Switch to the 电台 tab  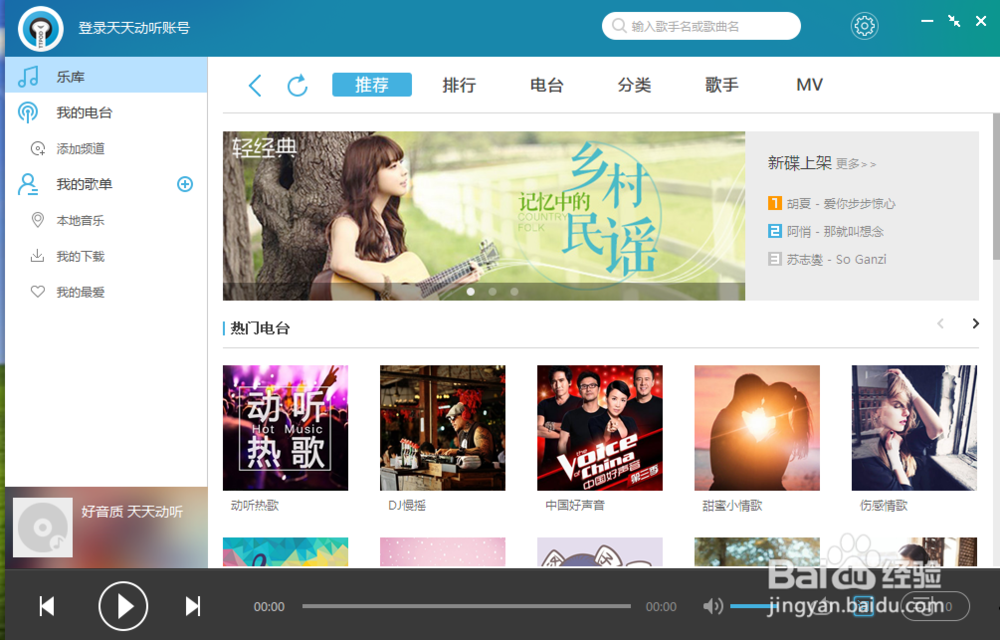click(x=547, y=85)
